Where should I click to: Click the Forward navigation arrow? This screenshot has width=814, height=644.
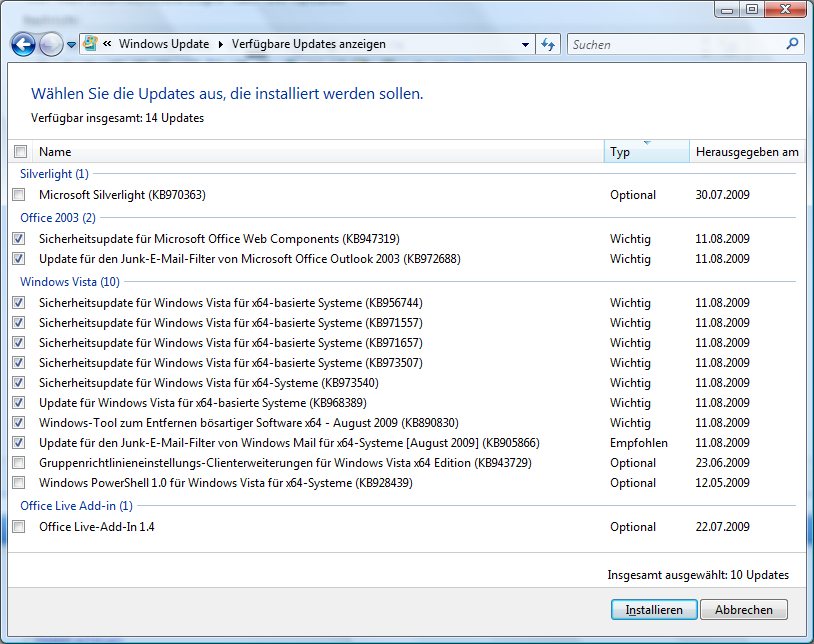[x=51, y=45]
